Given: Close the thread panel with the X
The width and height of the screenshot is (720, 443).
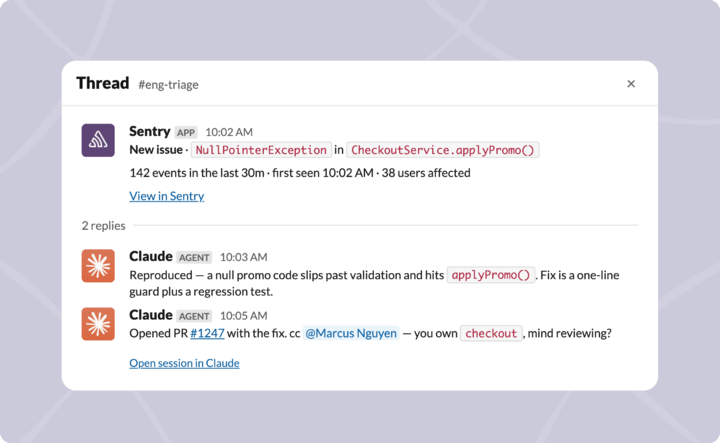Looking at the screenshot, I should tap(631, 84).
